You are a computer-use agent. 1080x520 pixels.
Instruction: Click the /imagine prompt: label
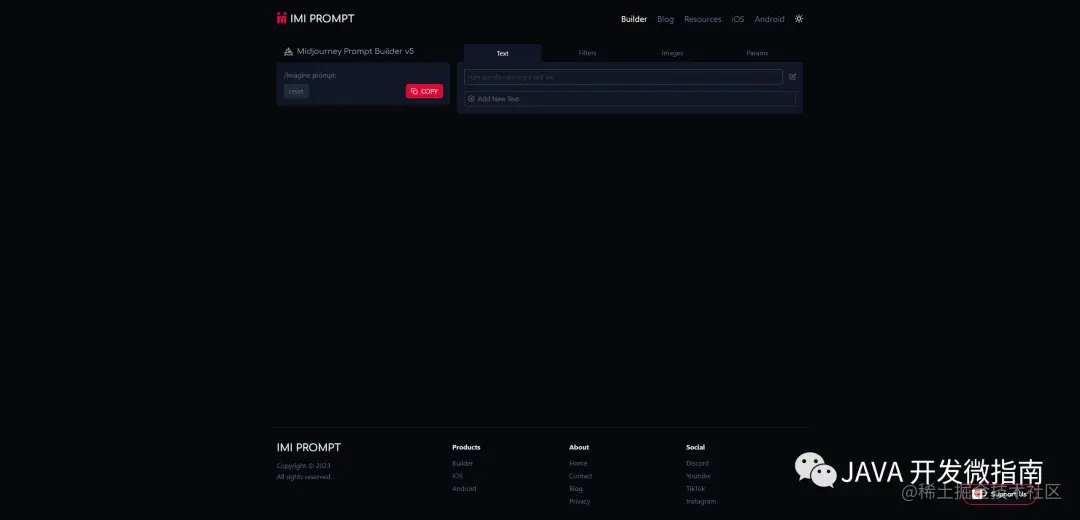pos(310,75)
